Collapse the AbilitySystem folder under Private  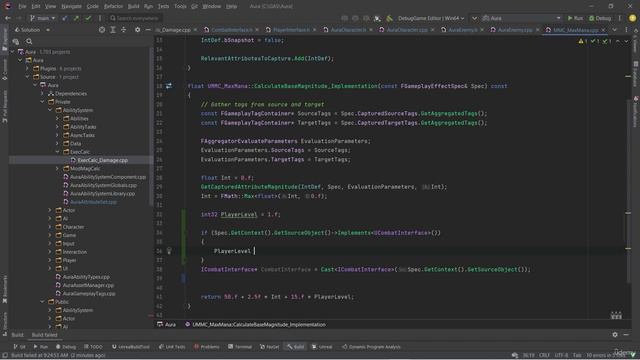pyautogui.click(x=50, y=110)
